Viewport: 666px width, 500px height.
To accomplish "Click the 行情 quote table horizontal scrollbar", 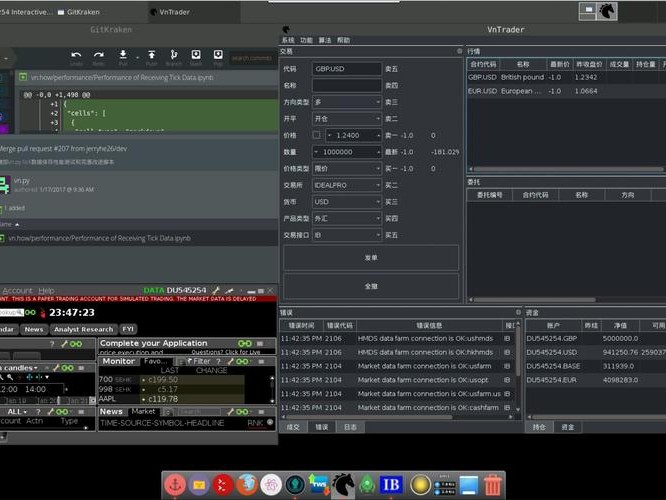I will pyautogui.click(x=569, y=169).
